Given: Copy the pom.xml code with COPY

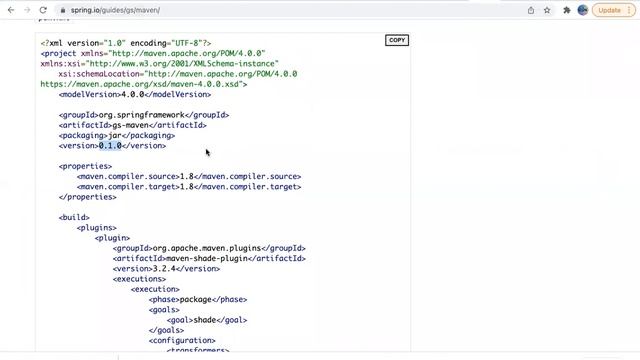Looking at the screenshot, I should point(397,40).
